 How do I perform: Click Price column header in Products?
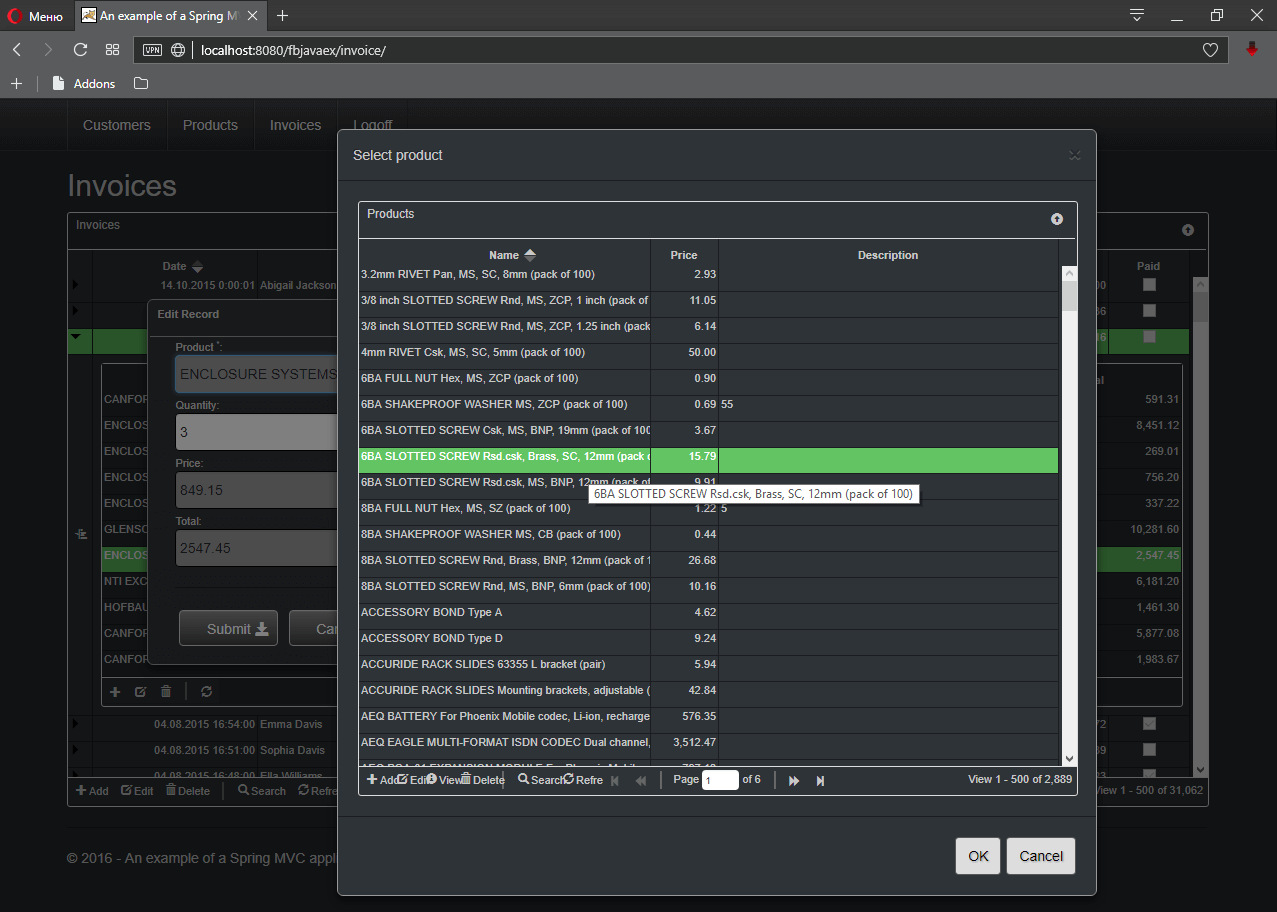(x=684, y=255)
